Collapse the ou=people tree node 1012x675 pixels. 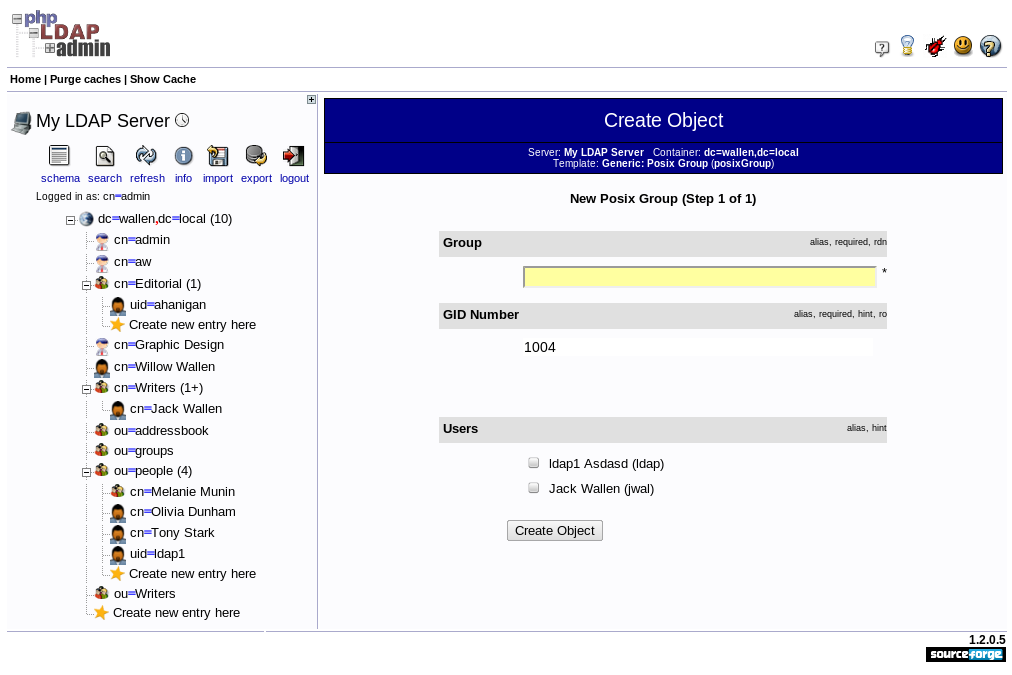click(86, 472)
